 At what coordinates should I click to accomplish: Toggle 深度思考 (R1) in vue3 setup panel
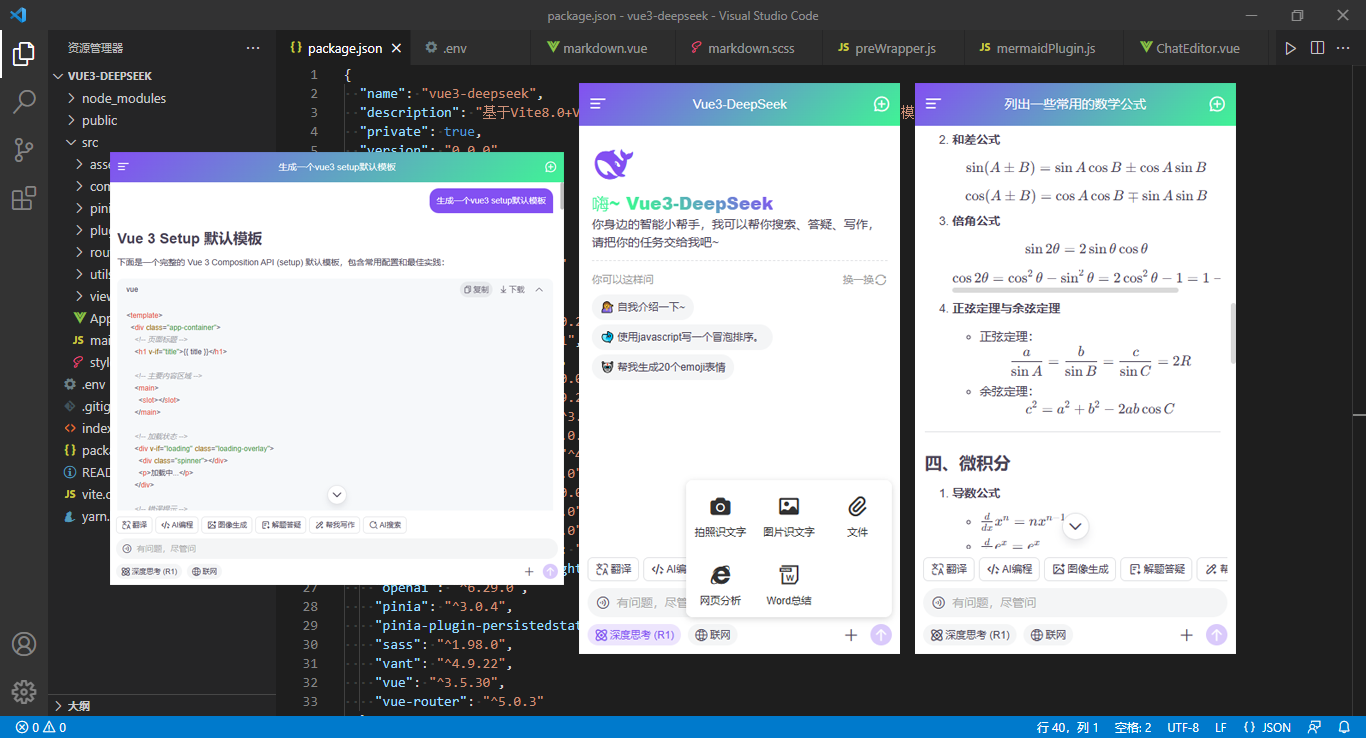149,572
